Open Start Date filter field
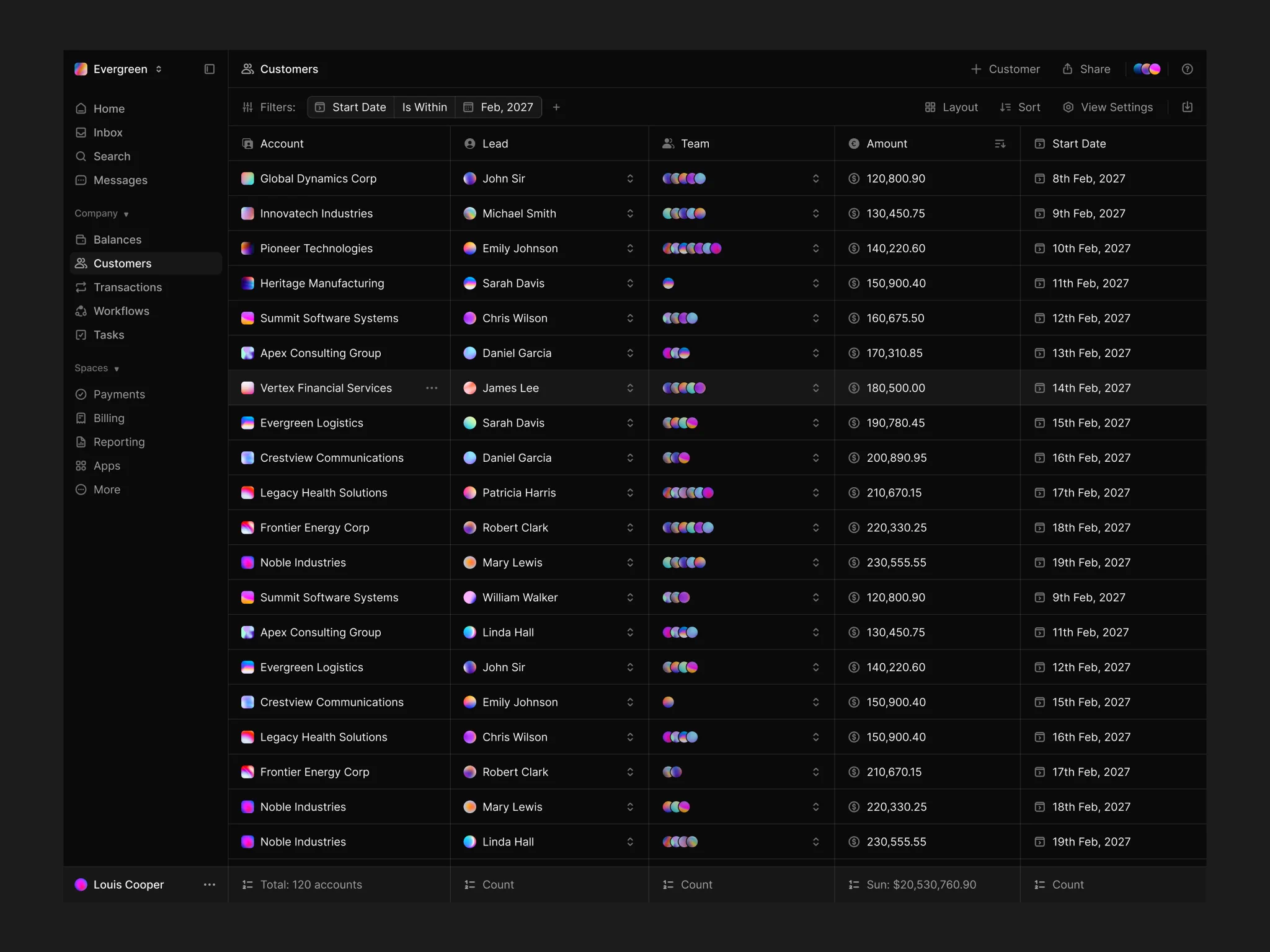This screenshot has width=1270, height=952. coord(351,107)
